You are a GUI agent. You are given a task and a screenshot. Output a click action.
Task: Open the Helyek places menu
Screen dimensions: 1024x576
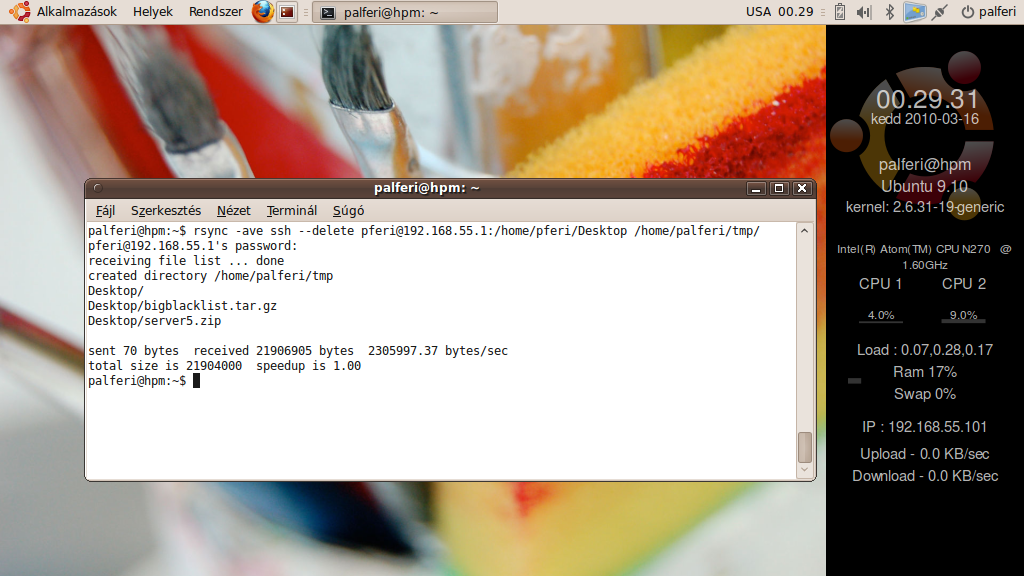(x=153, y=12)
